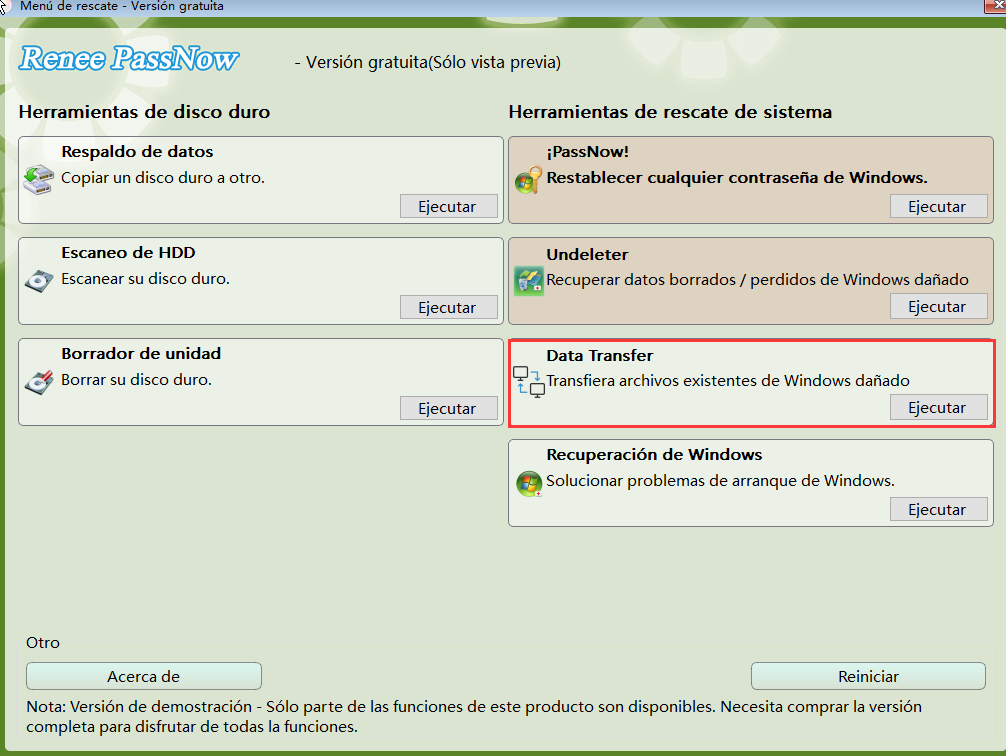Click 'Transfiera archivos existentes de Windows dañado'

(728, 381)
